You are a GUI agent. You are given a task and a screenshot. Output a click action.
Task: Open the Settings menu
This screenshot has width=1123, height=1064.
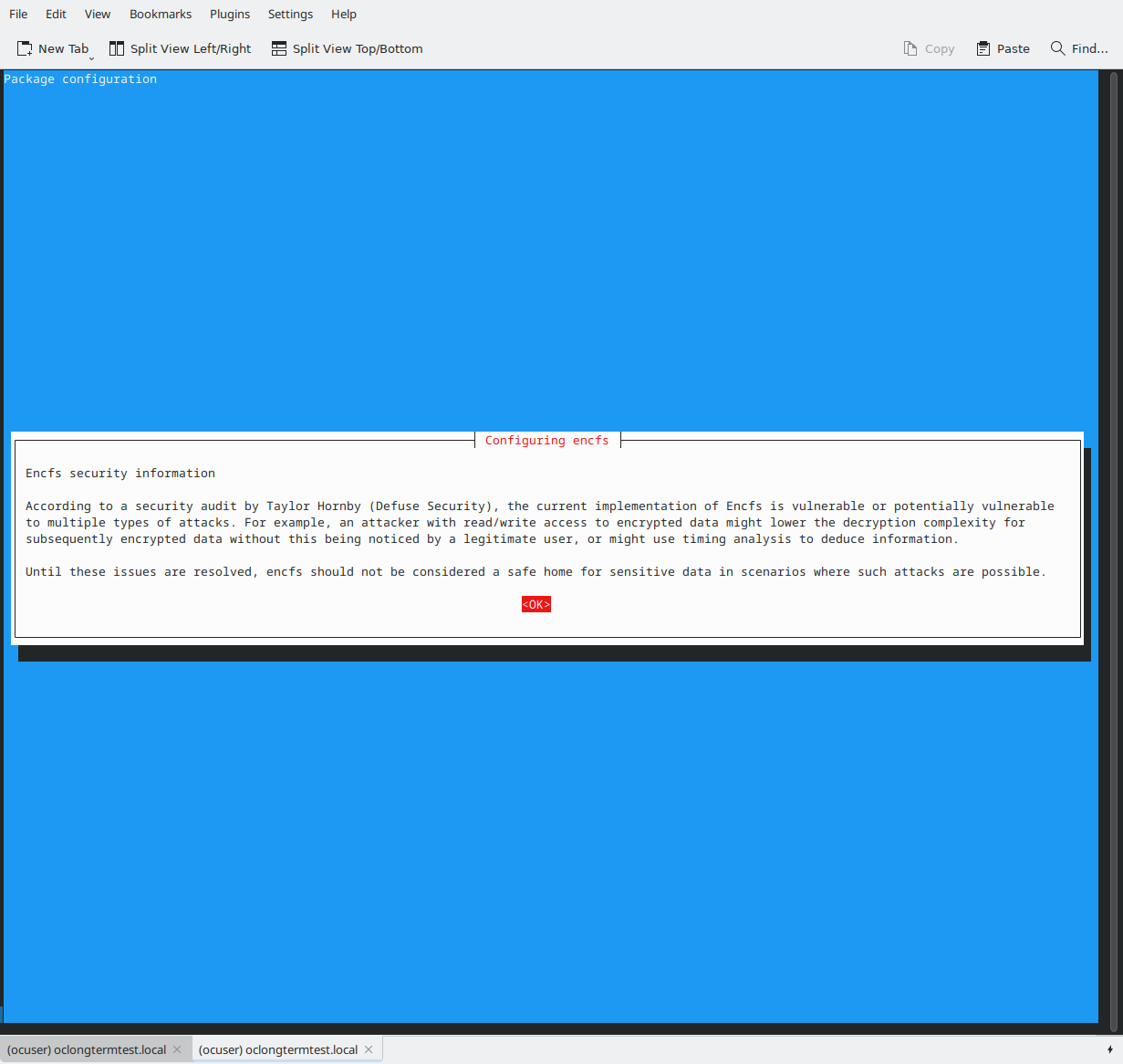[290, 14]
